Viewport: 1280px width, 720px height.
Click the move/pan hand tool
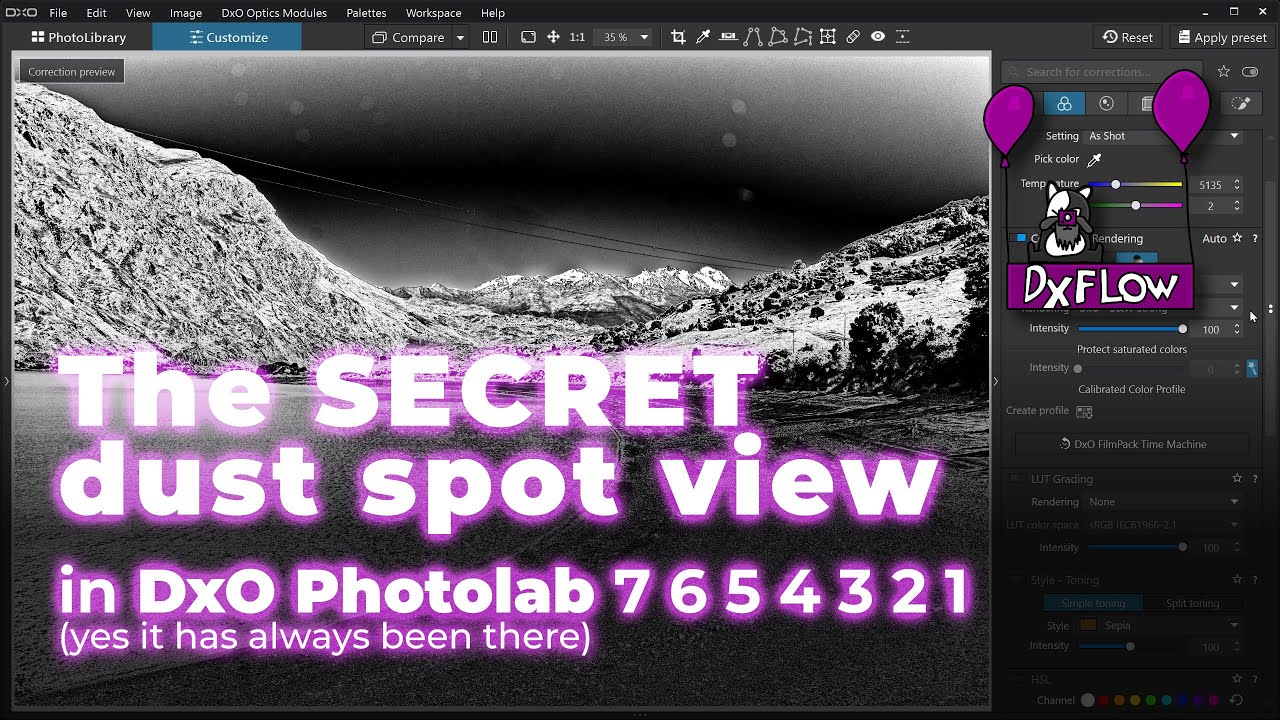553,37
